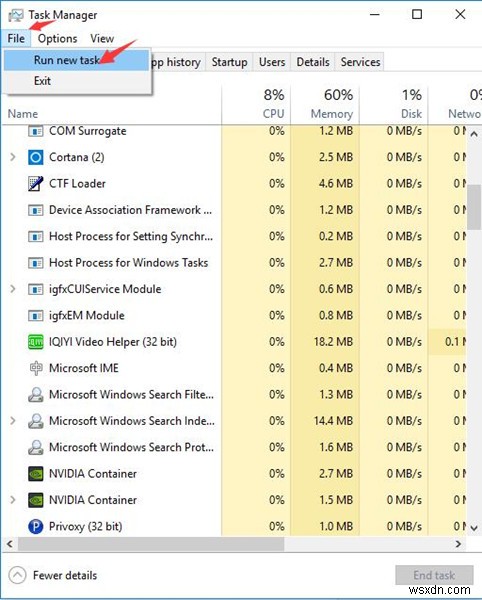Image resolution: width=482 pixels, height=600 pixels.
Task: Click the IQIYI Video Helper green icon
Action: [x=36, y=342]
